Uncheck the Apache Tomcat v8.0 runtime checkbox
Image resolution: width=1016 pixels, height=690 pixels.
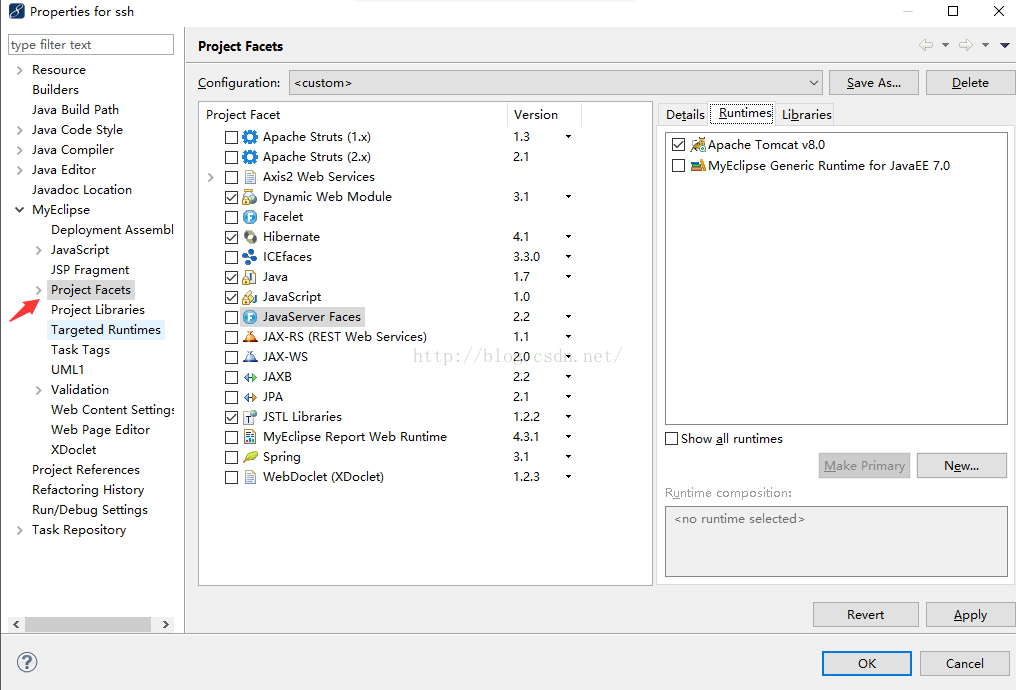(678, 144)
